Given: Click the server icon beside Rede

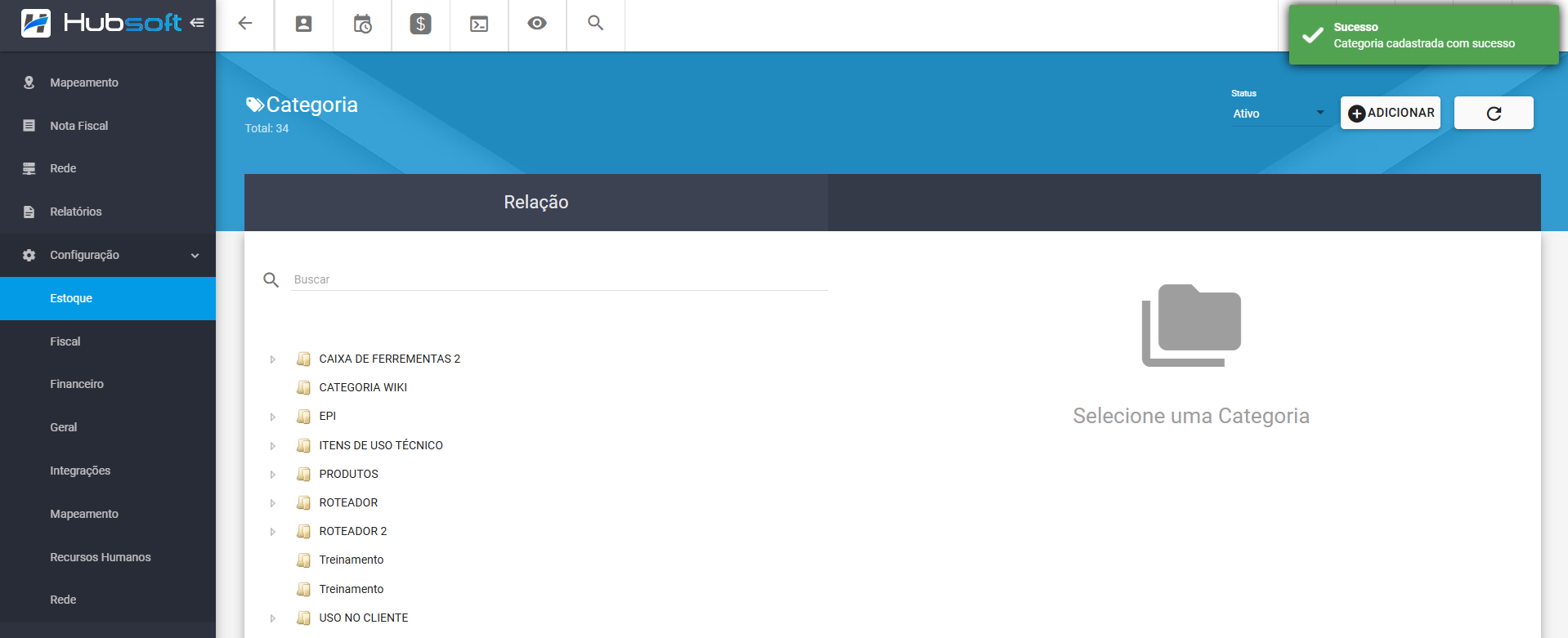Looking at the screenshot, I should tap(29, 168).
